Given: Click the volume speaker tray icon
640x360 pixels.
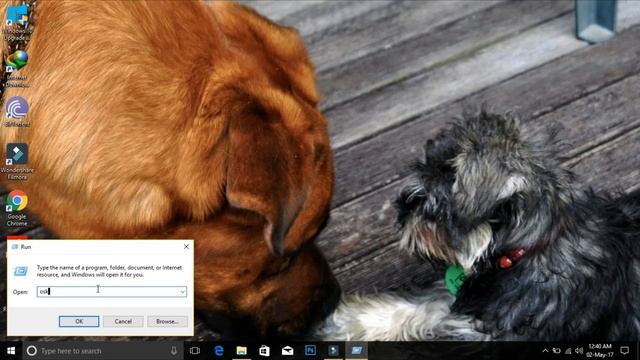Looking at the screenshot, I should [x=579, y=351].
